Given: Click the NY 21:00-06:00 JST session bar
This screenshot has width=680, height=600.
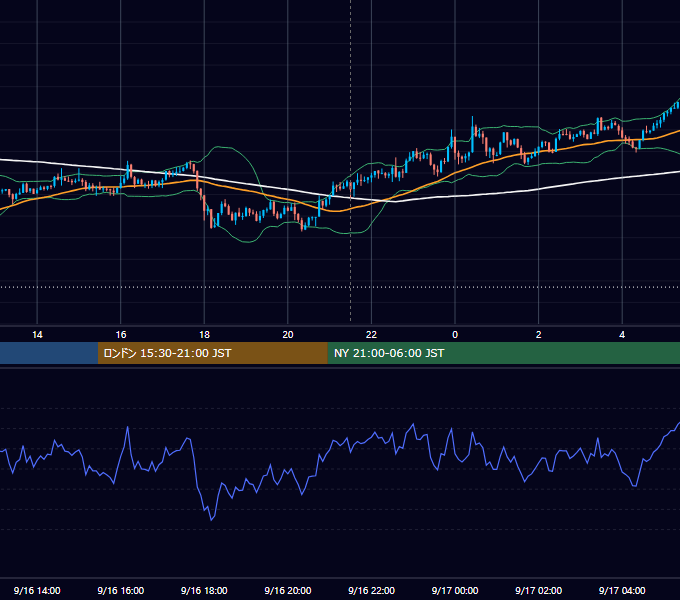Looking at the screenshot, I should [x=503, y=353].
